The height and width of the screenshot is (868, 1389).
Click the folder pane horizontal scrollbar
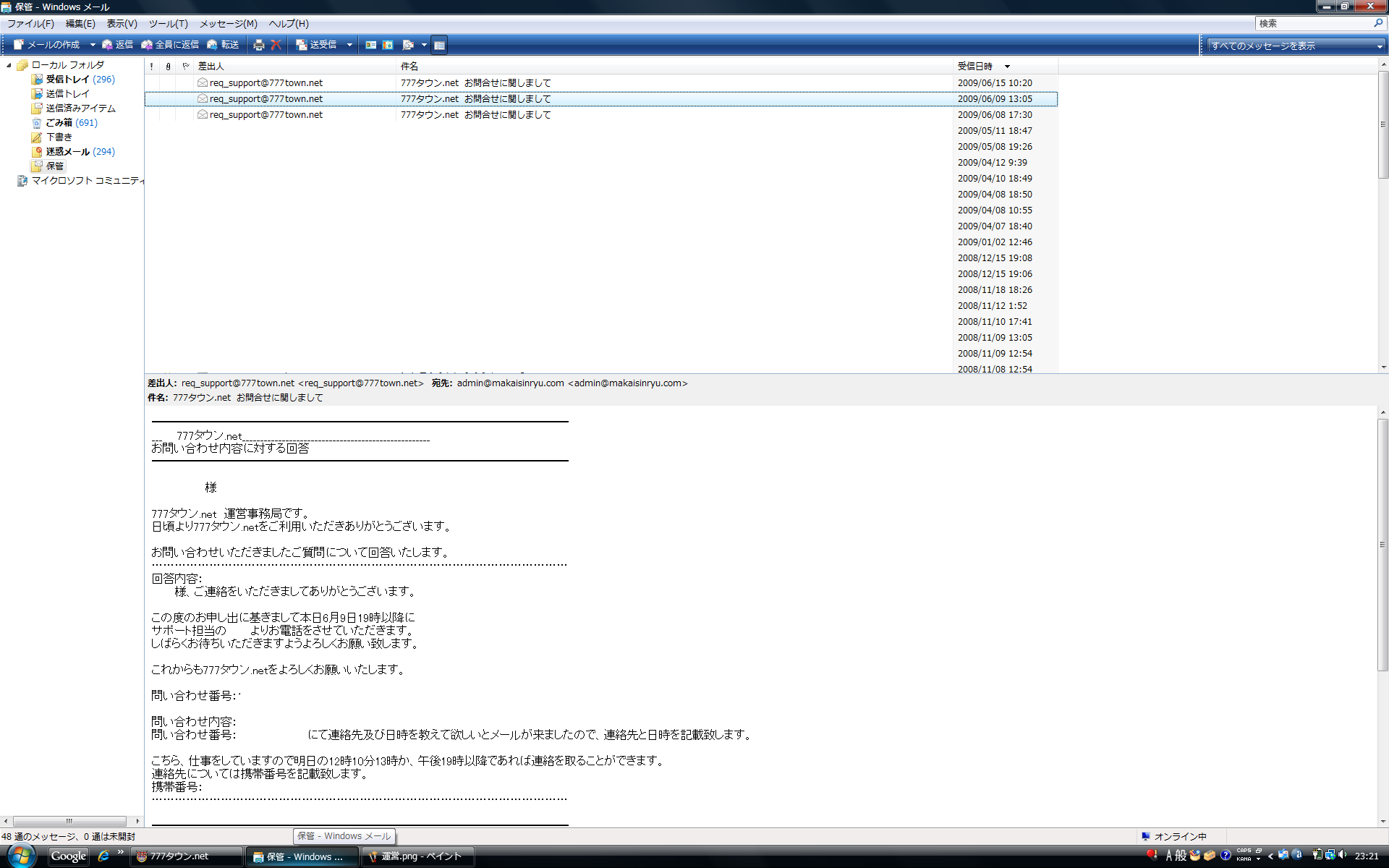[71, 821]
